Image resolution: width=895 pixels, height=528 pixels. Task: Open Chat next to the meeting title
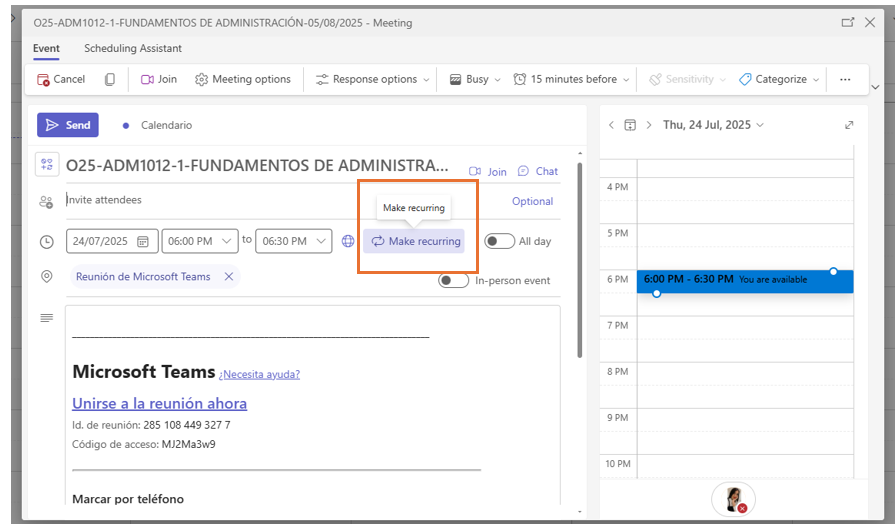(x=538, y=171)
